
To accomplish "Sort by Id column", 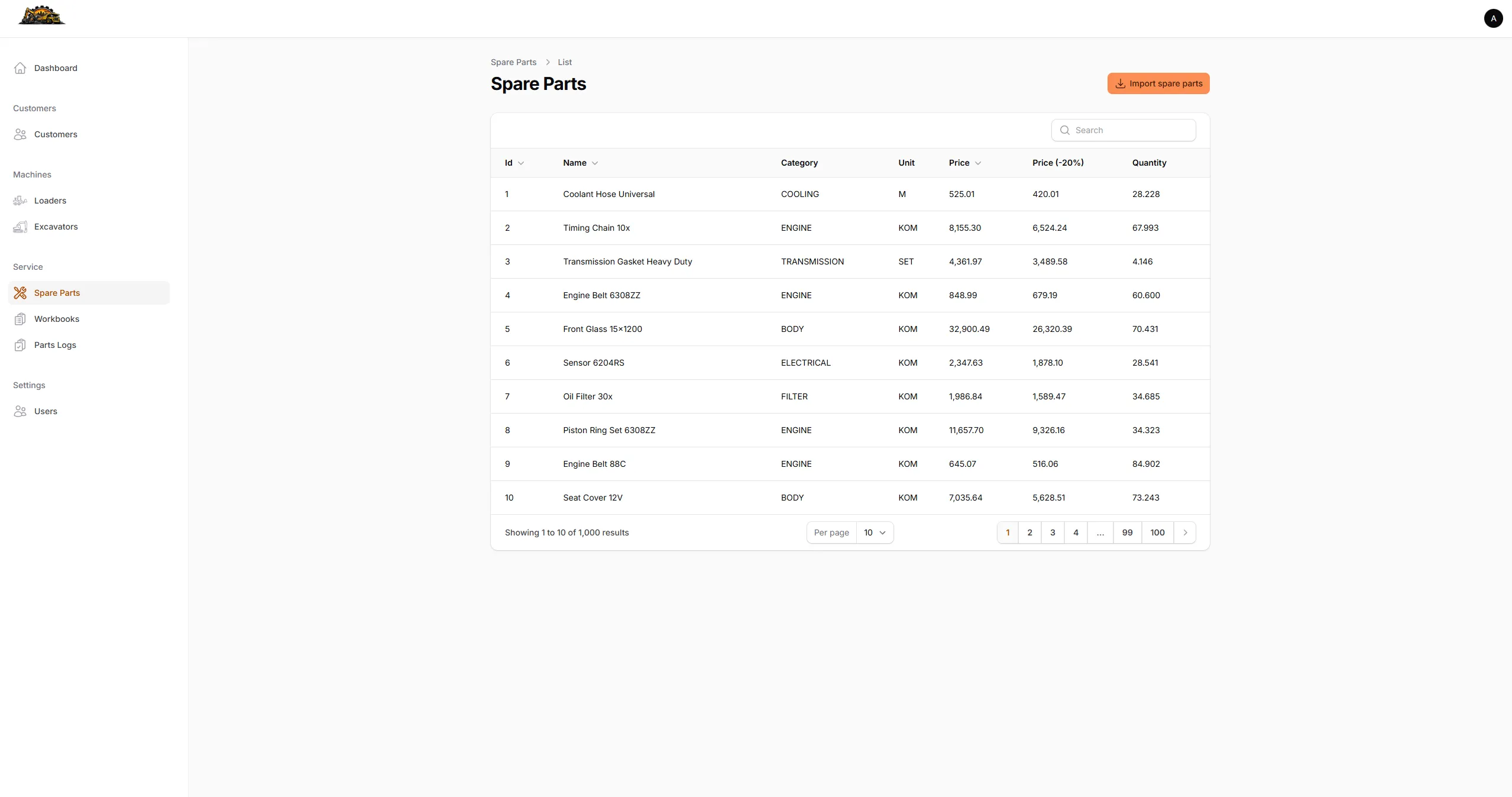I will pyautogui.click(x=514, y=163).
